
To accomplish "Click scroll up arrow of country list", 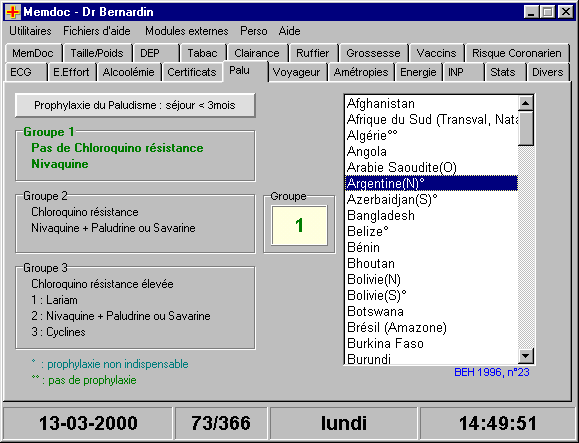I will click(x=525, y=103).
